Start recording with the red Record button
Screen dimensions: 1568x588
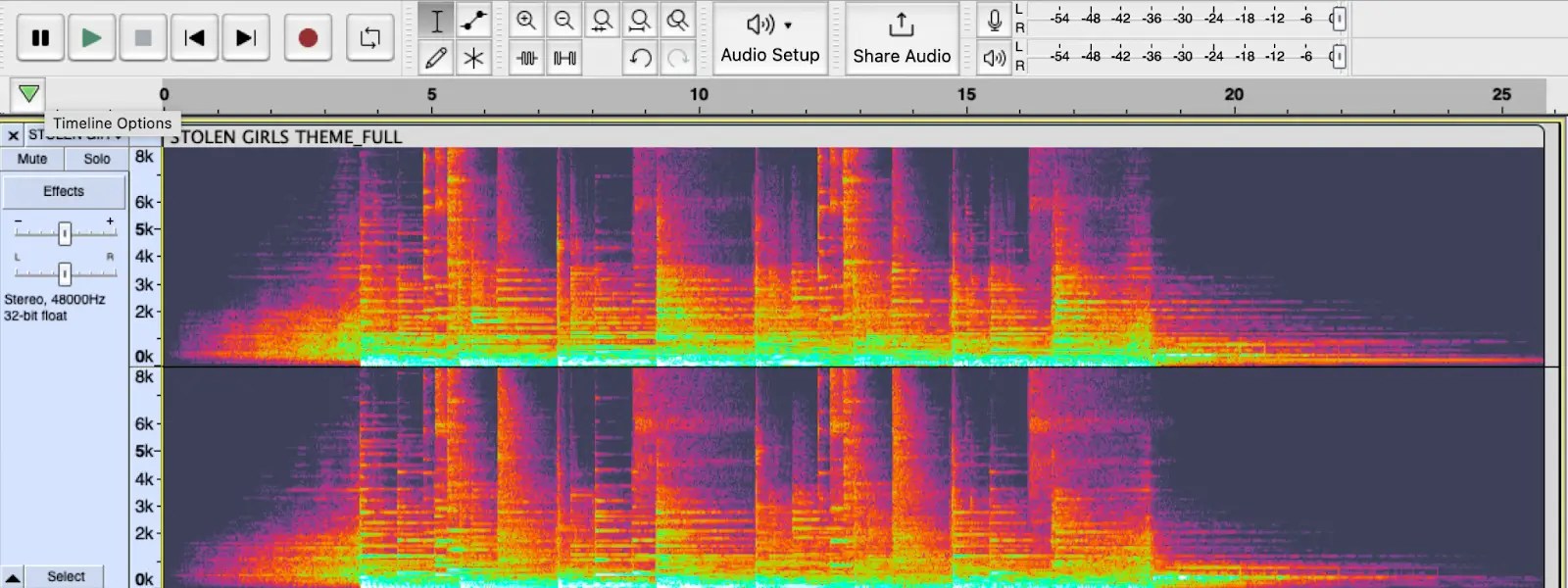coord(308,38)
